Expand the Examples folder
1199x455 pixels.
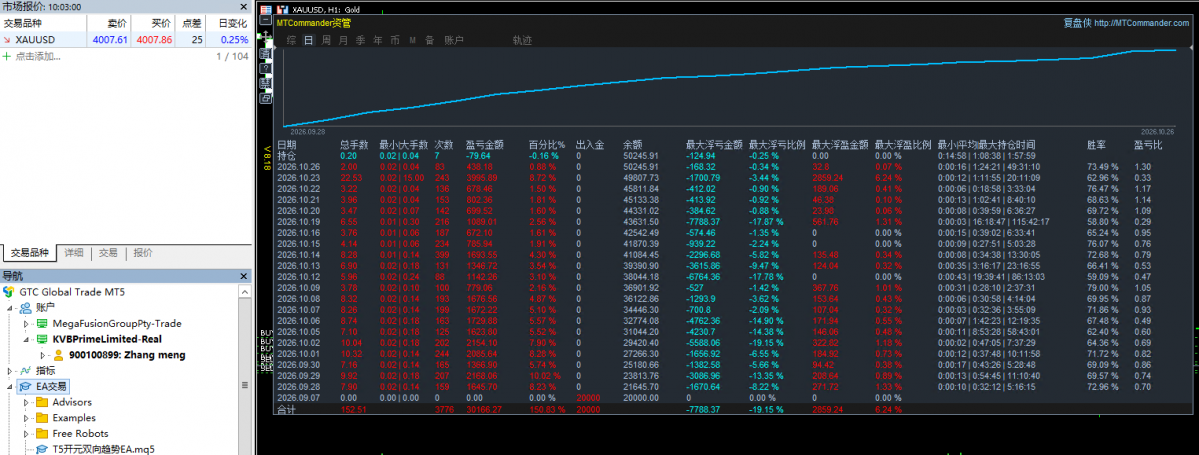(x=27, y=418)
